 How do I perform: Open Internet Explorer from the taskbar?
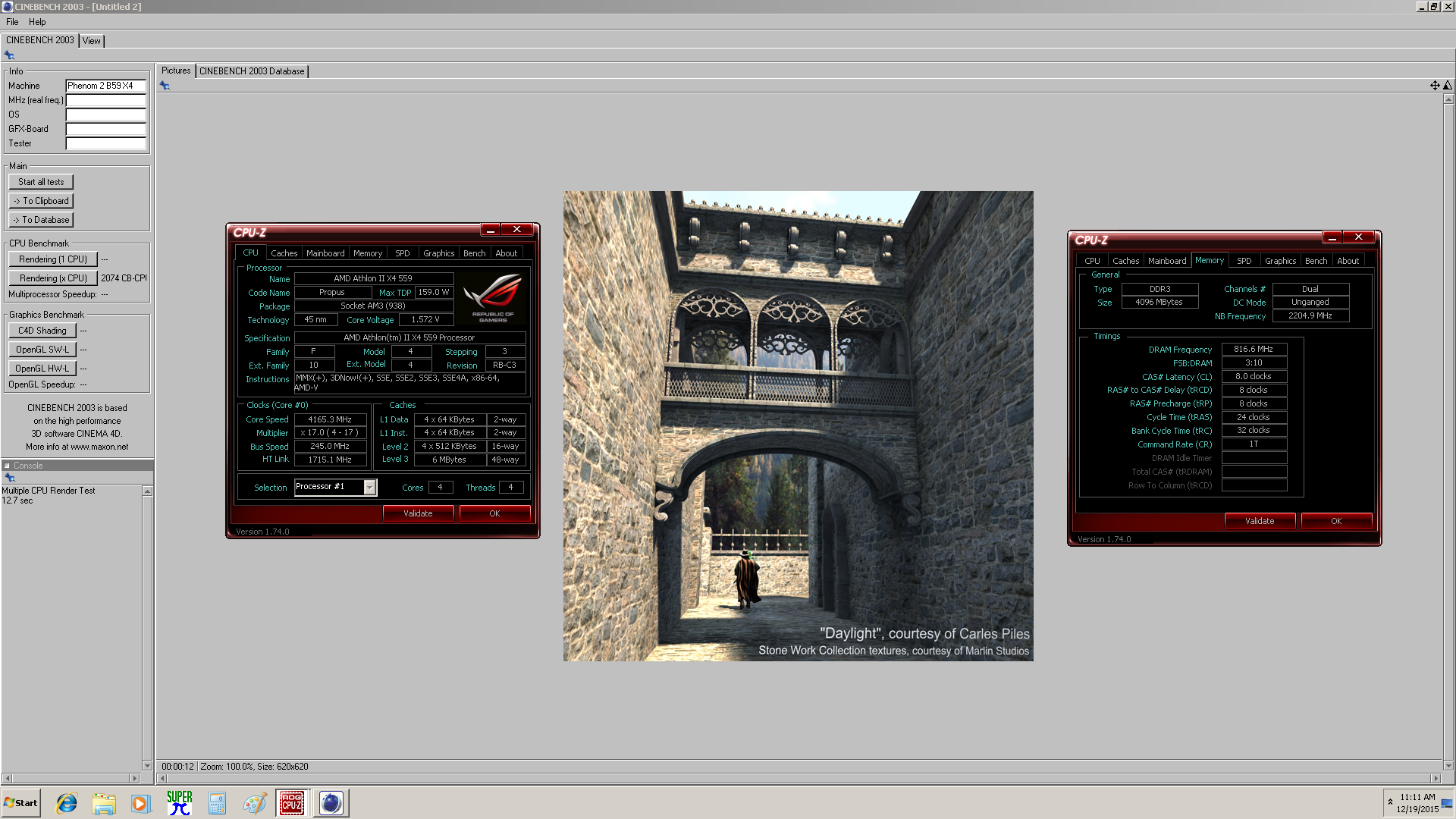coord(67,803)
